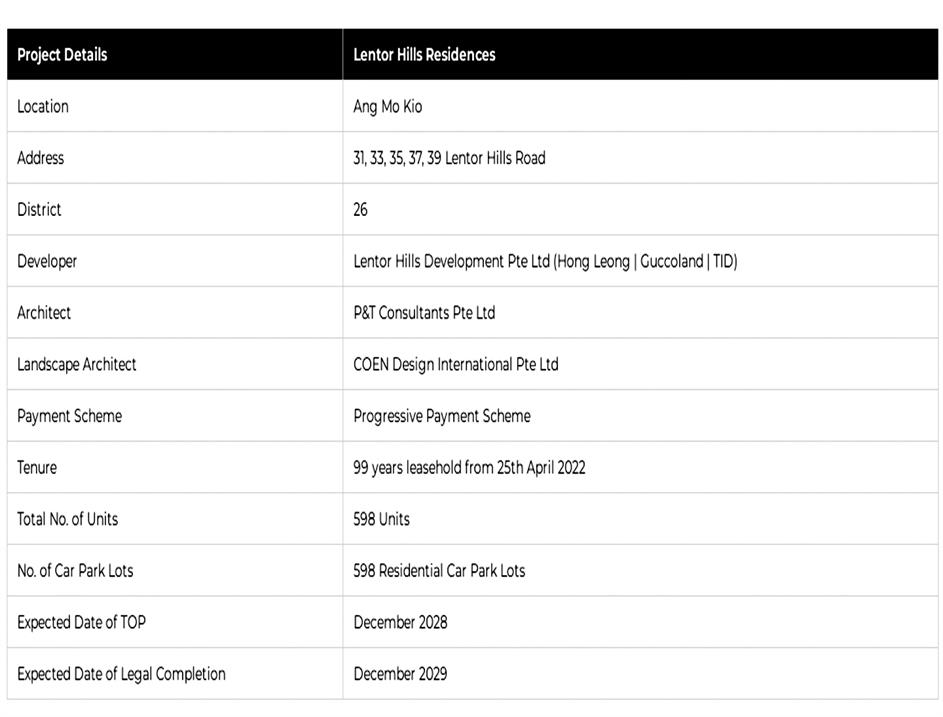Click the "District" row label

coord(39,210)
